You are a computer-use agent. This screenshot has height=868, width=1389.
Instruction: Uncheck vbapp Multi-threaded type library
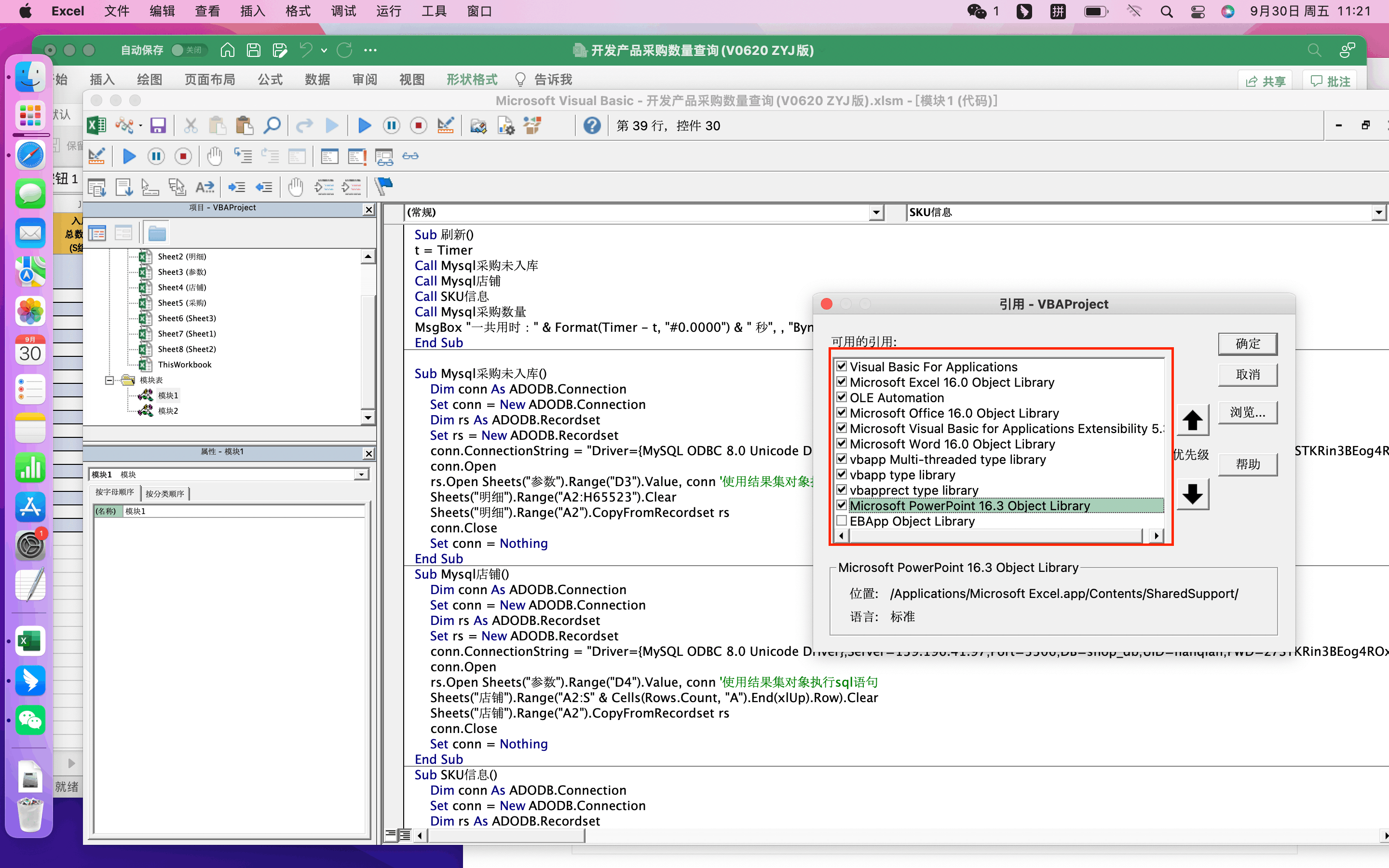point(842,459)
